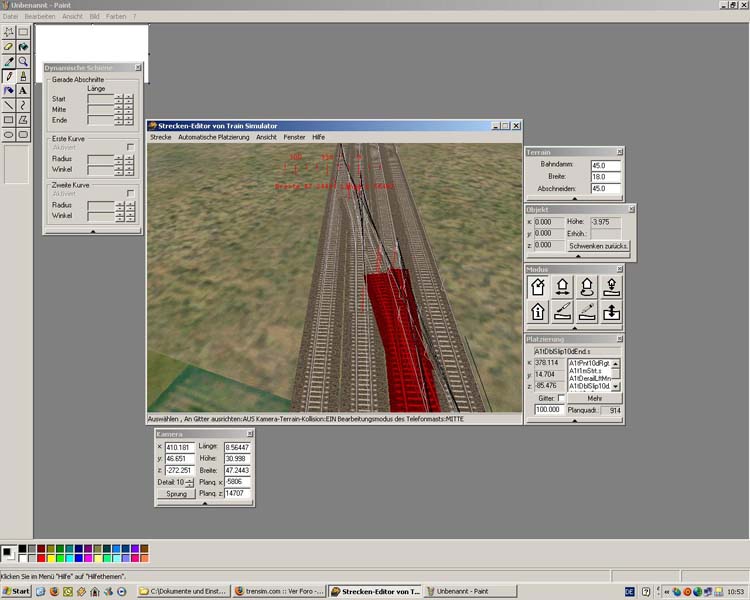750x600 pixels.
Task: Toggle the Gitter checkbox in Platzierung
Action: pos(561,398)
